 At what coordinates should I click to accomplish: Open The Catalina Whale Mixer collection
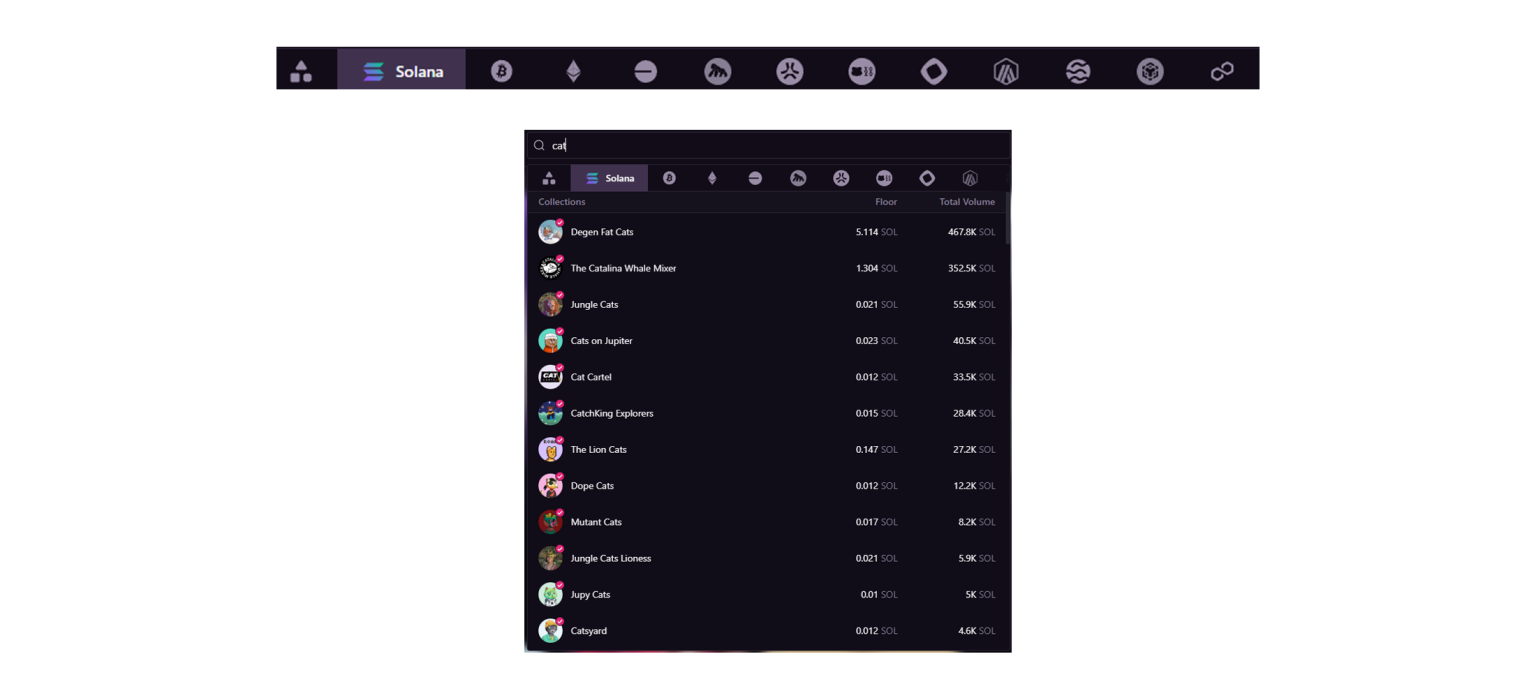pos(766,268)
